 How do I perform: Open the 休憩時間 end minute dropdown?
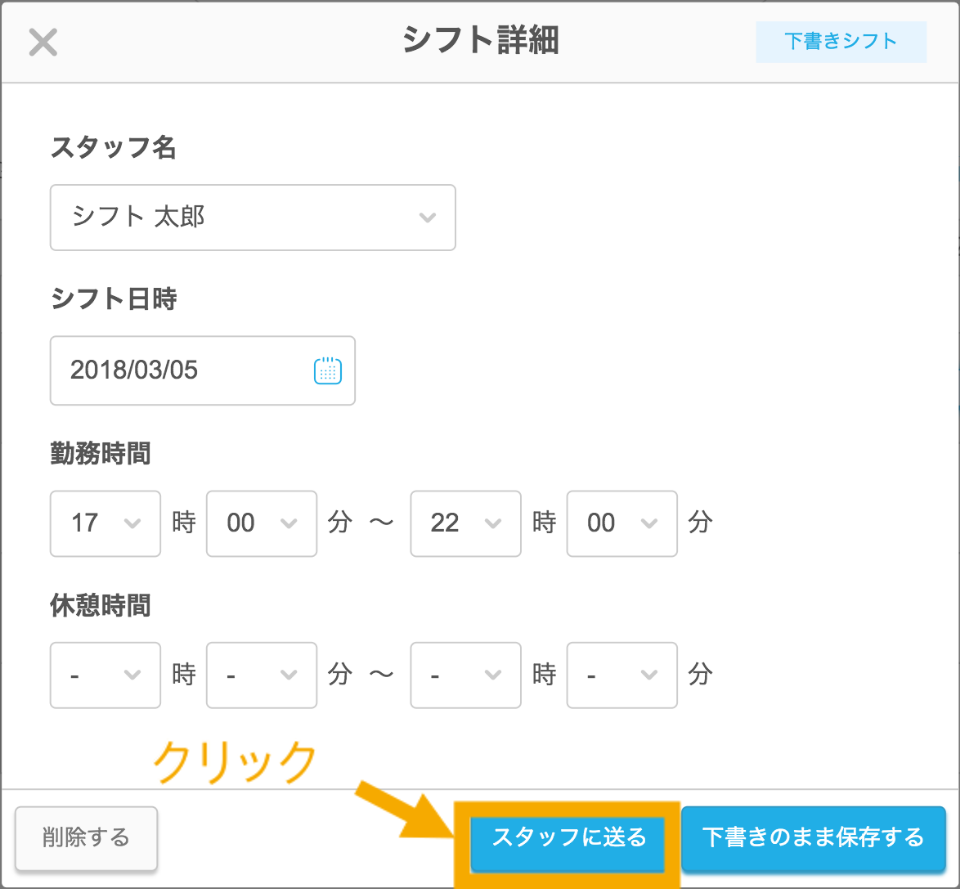pyautogui.click(x=621, y=675)
